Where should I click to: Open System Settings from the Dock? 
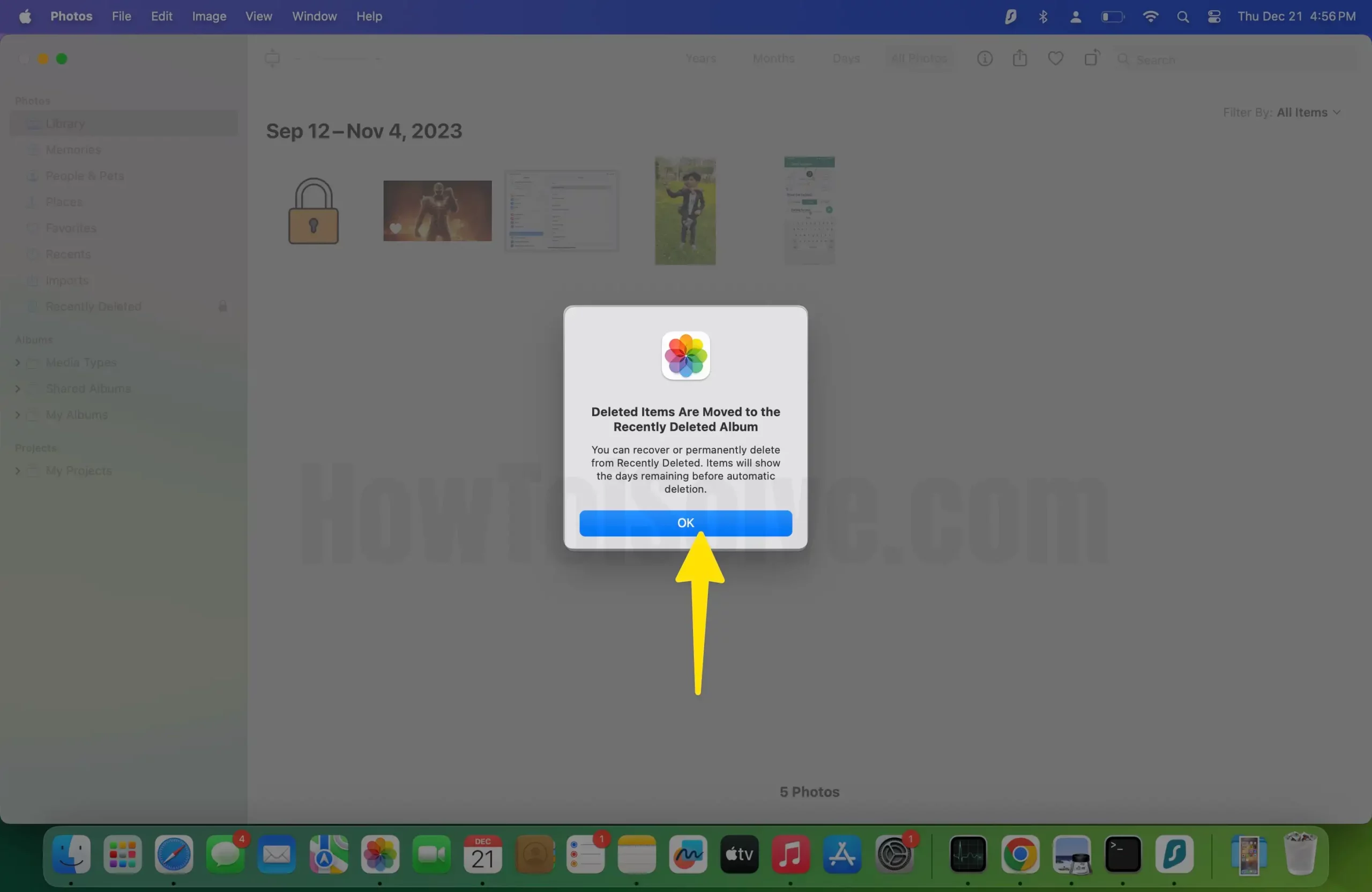tap(894, 854)
